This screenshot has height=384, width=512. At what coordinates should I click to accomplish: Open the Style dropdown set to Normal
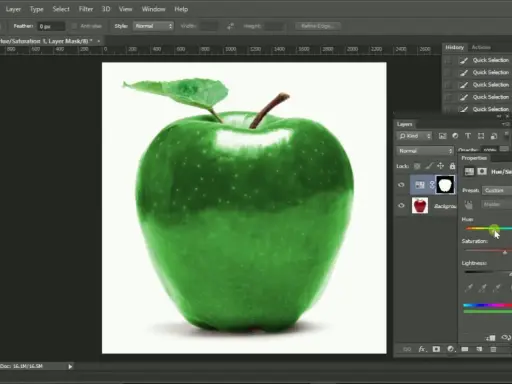pyautogui.click(x=154, y=26)
